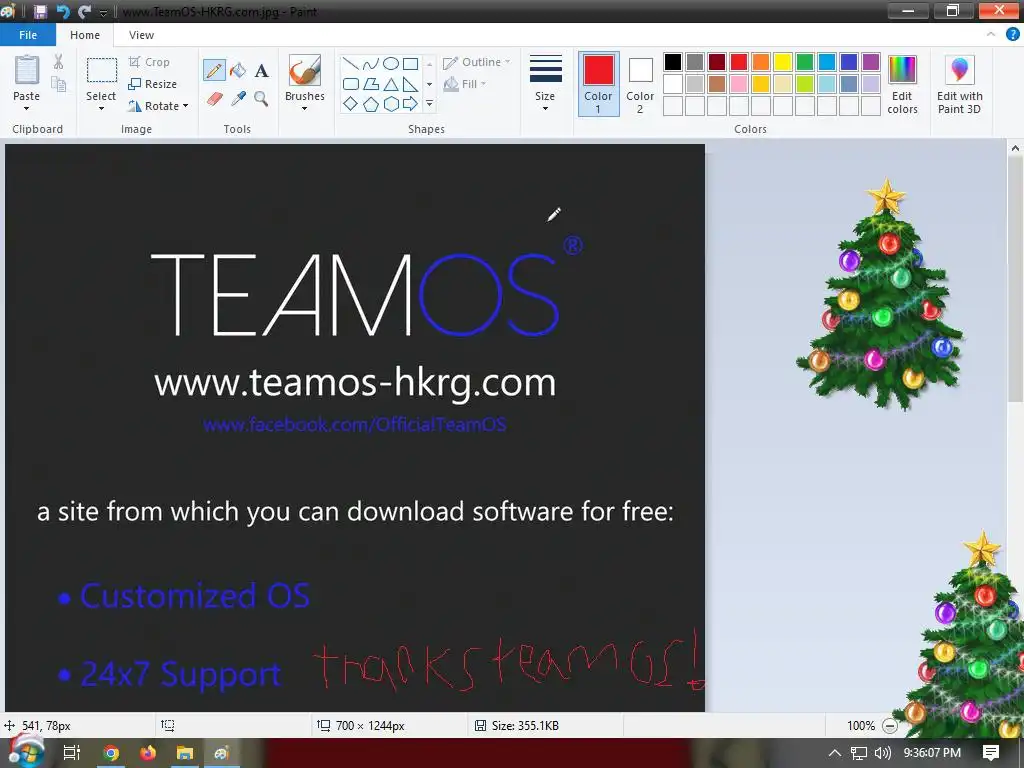The image size is (1024, 768).
Task: Choose the Oval shape
Action: tap(391, 63)
